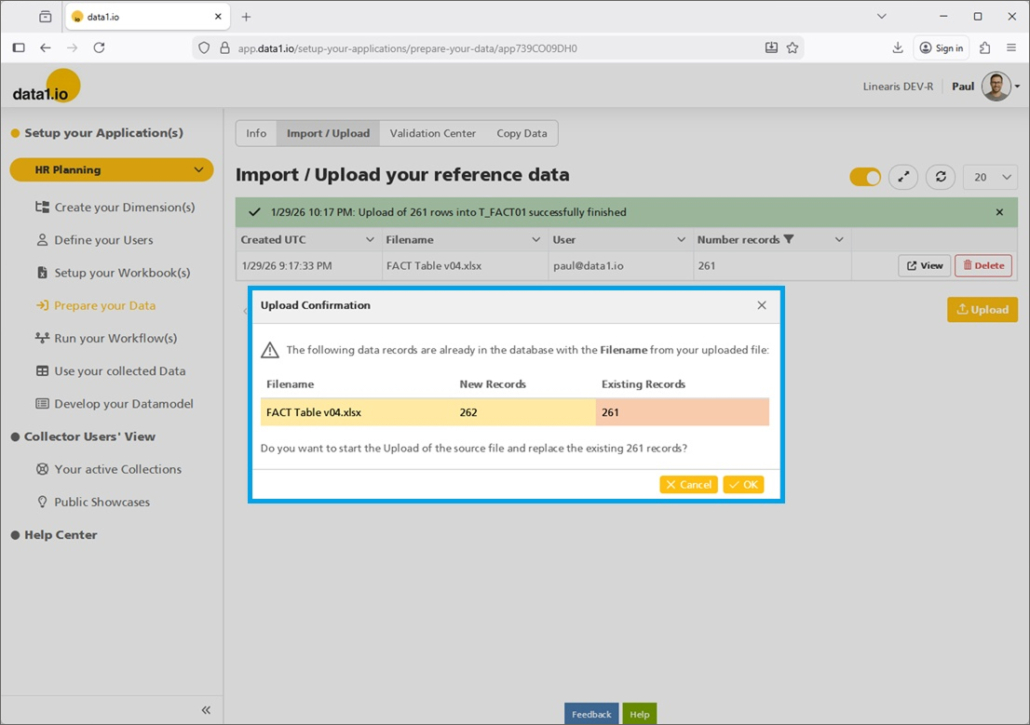Close the Upload Confirmation dialog
The height and width of the screenshot is (725, 1030).
point(761,305)
